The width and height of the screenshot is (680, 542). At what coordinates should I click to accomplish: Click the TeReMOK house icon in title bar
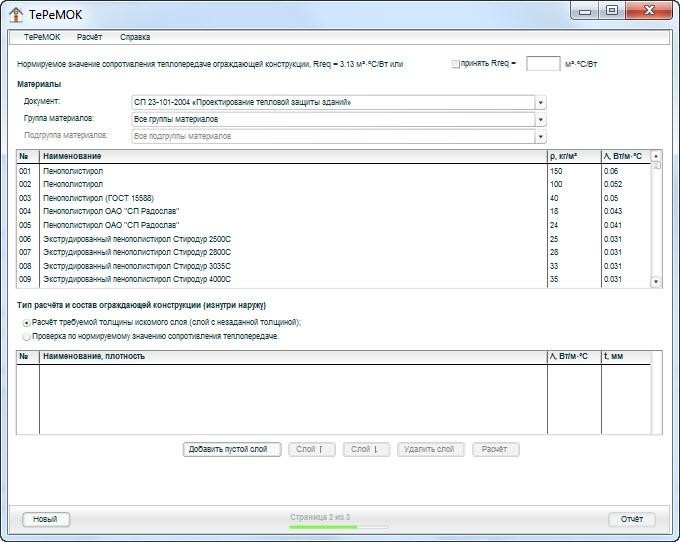[x=16, y=12]
